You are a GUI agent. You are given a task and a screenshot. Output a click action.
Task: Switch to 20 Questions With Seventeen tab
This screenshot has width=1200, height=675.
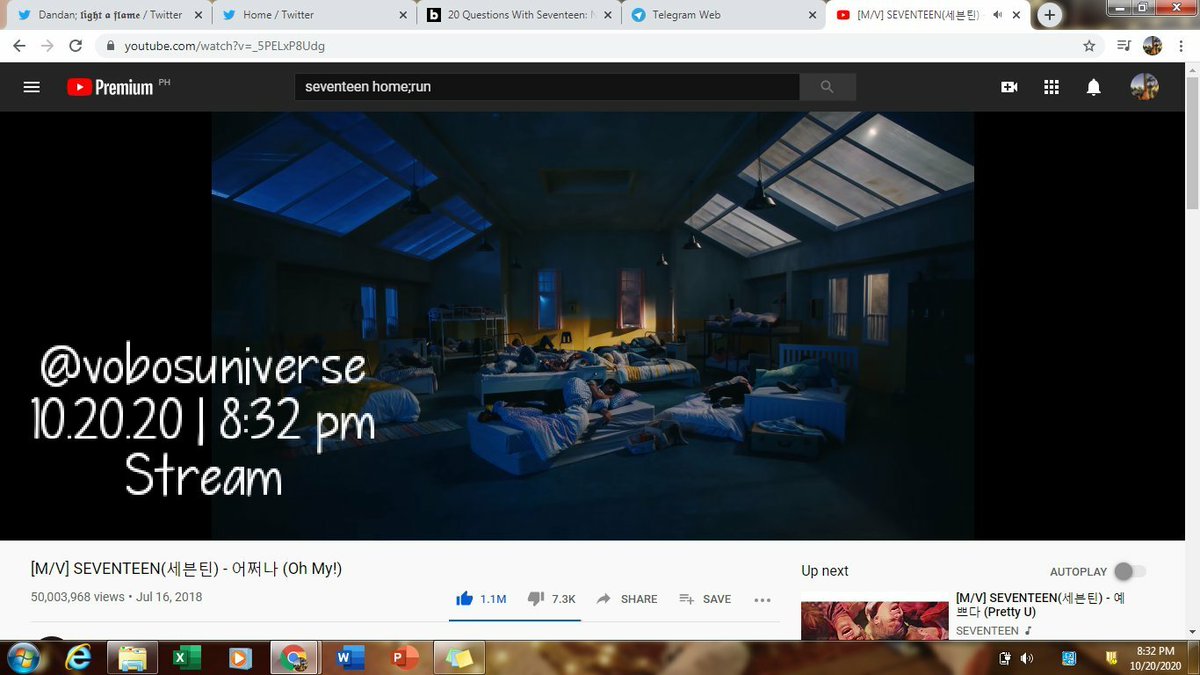coord(520,15)
